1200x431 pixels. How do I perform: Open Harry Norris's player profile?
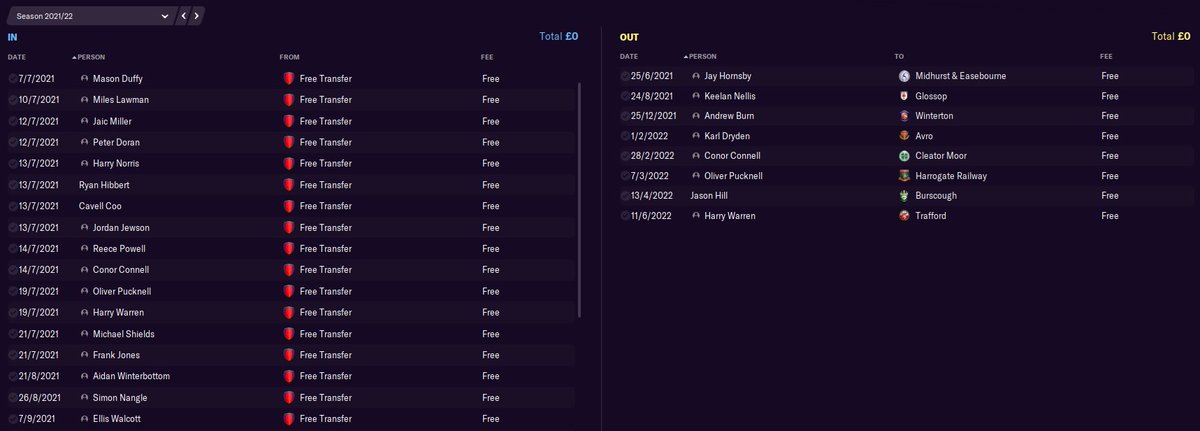[x=117, y=163]
